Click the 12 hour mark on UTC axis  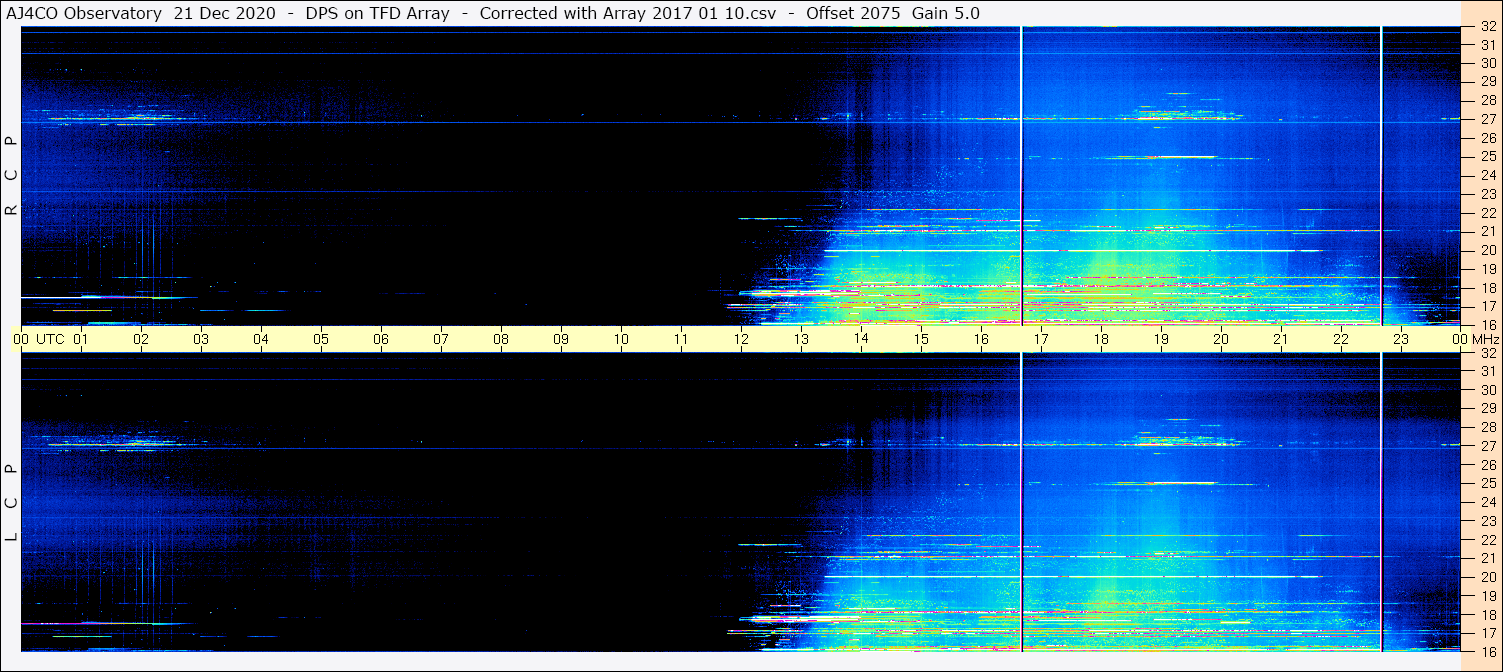[741, 339]
